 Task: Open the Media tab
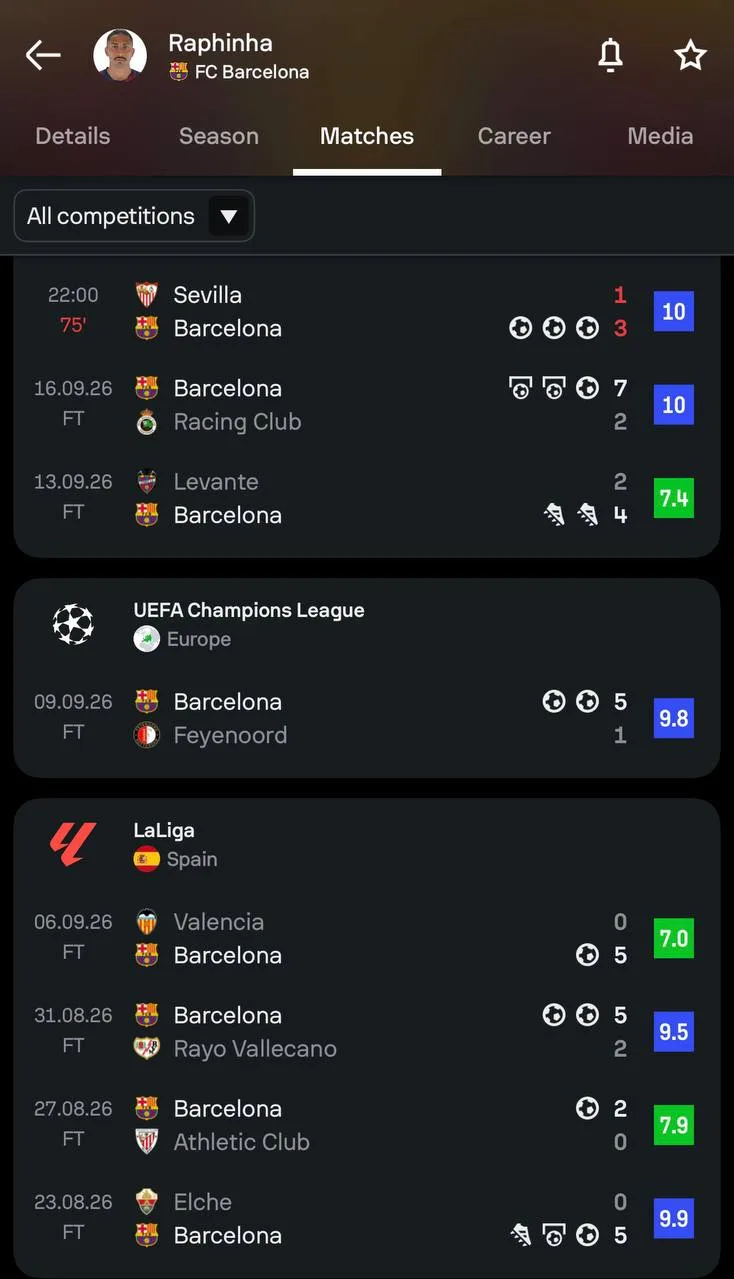(660, 136)
